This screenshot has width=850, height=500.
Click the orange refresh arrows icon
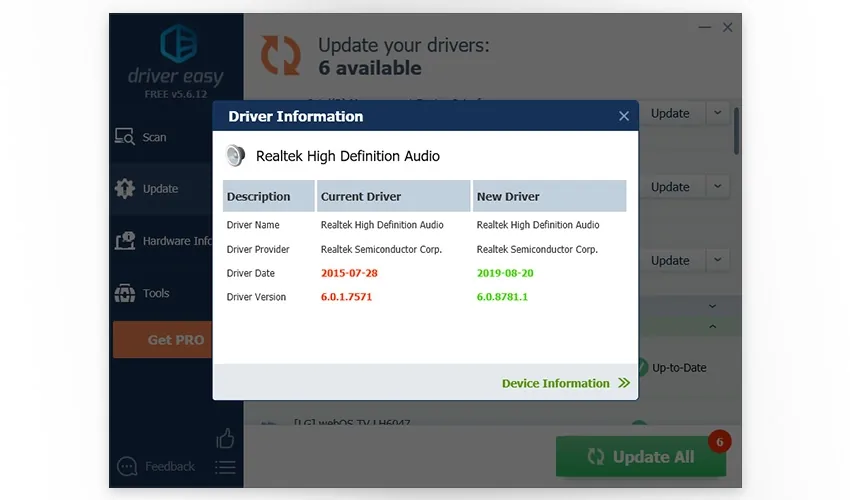(x=280, y=56)
